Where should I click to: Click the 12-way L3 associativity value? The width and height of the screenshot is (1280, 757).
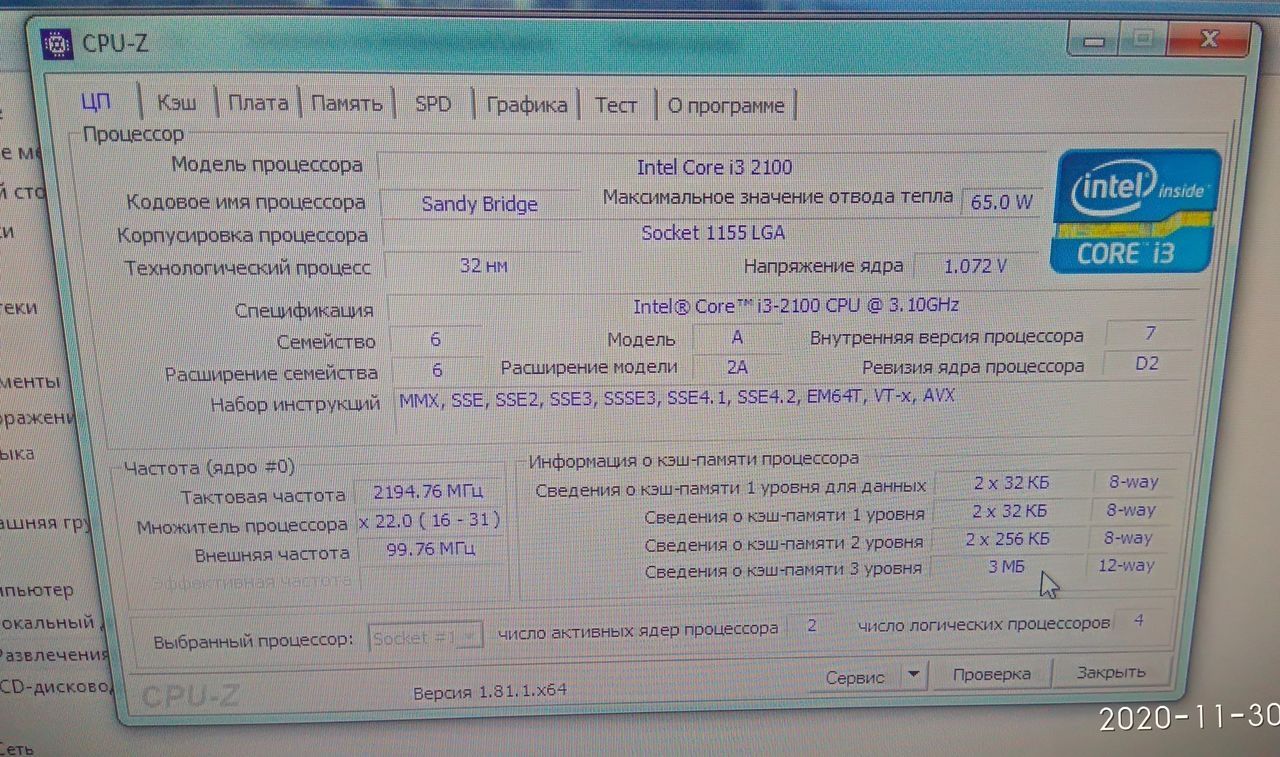click(1126, 565)
